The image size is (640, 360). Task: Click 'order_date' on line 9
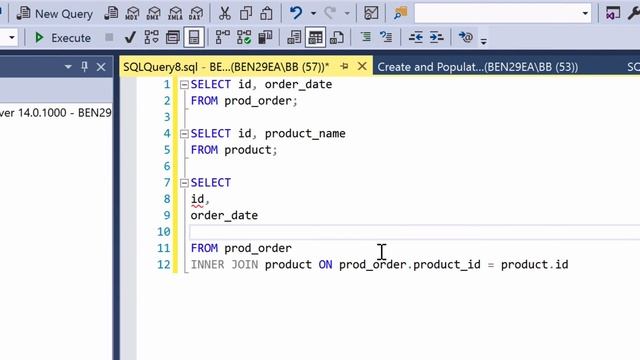pos(224,216)
